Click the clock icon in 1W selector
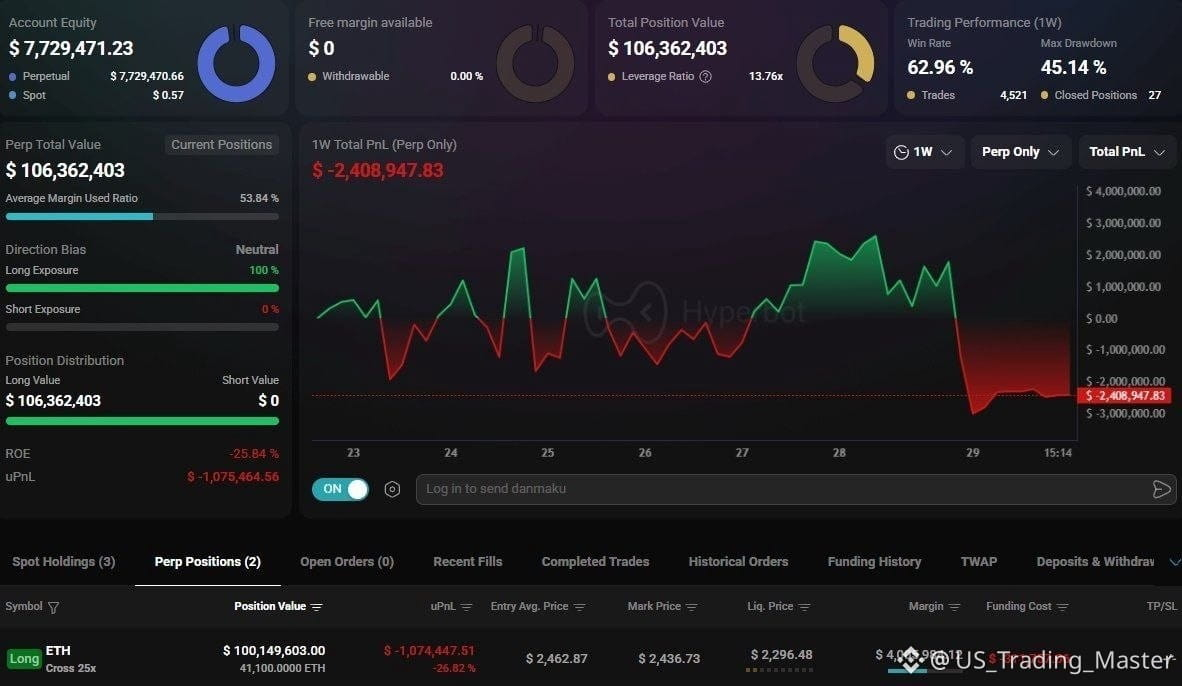This screenshot has height=686, width=1182. tap(901, 152)
